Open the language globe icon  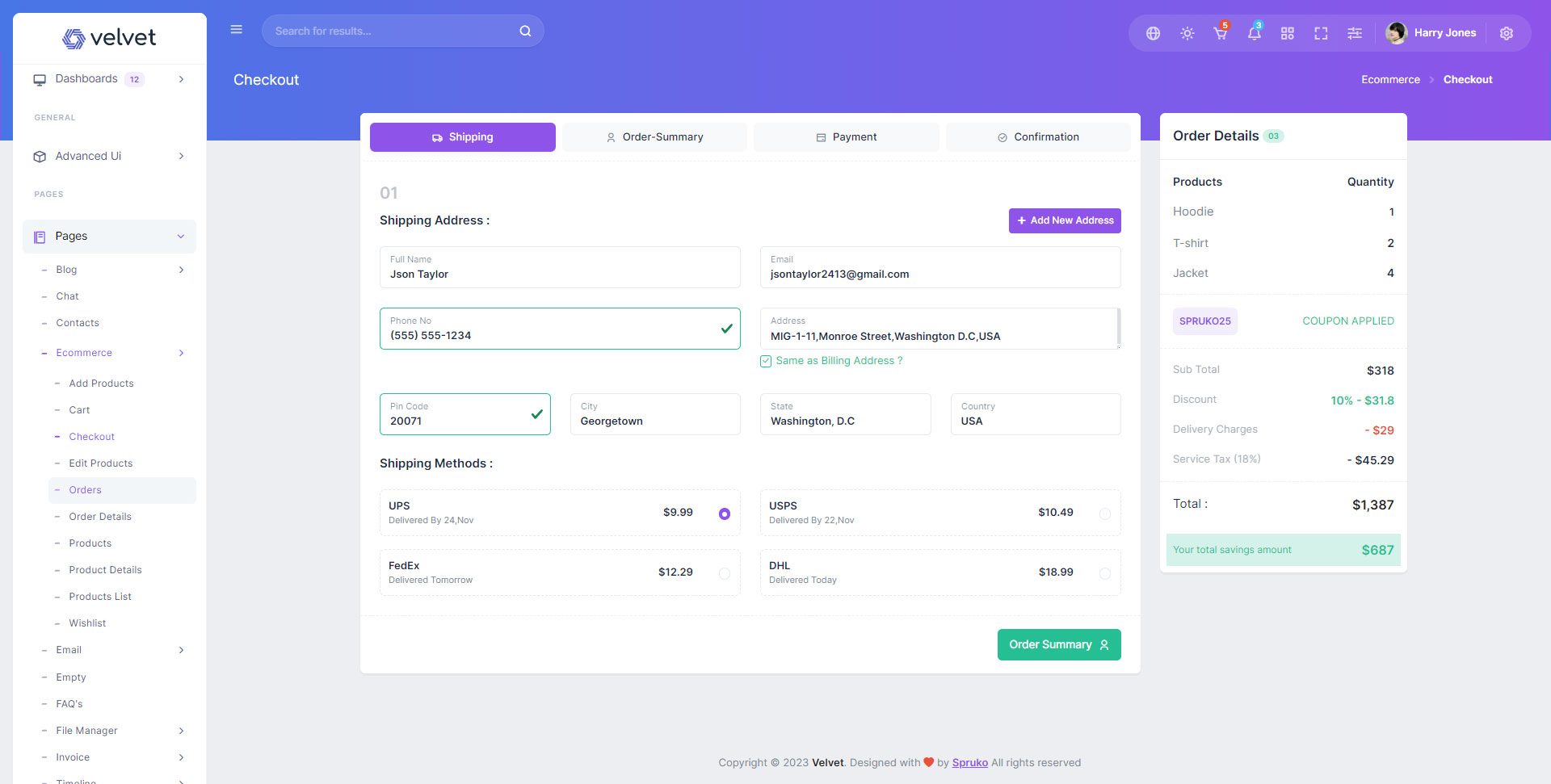pyautogui.click(x=1153, y=33)
